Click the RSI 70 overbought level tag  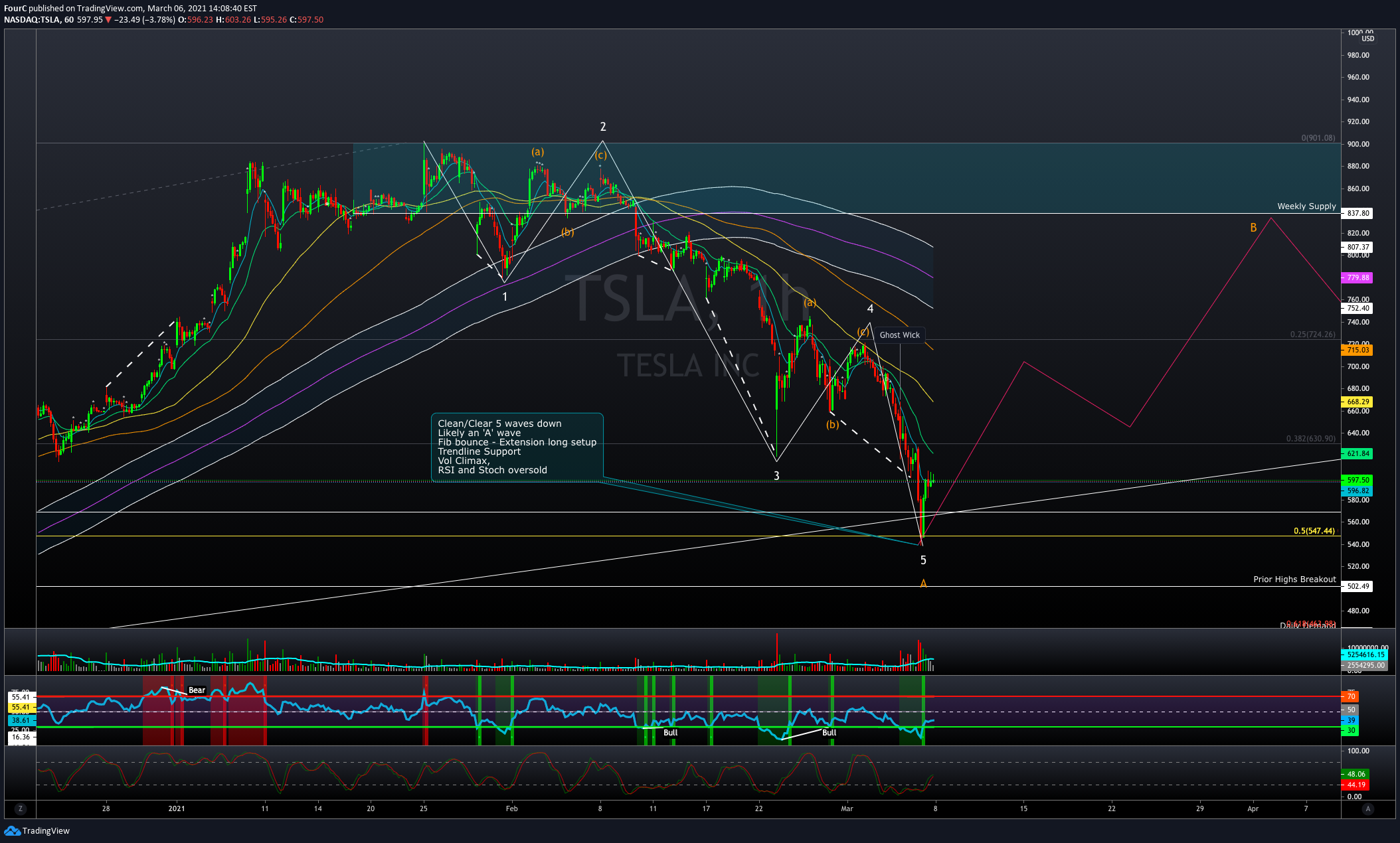tap(1350, 696)
